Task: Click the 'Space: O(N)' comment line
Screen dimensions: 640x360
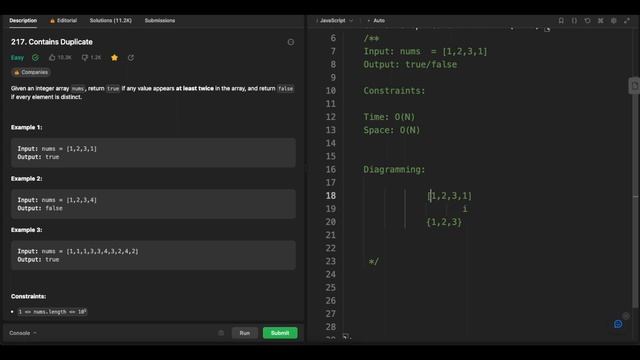Action: tap(391, 130)
